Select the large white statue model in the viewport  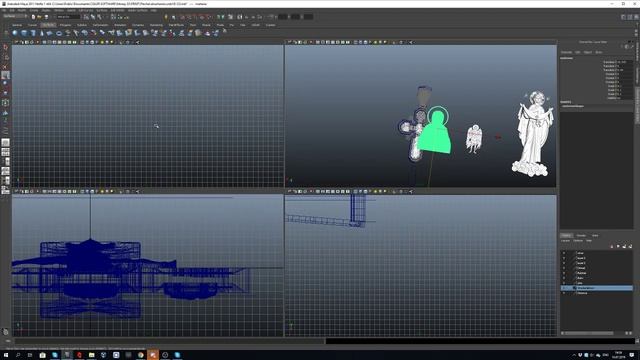pyautogui.click(x=533, y=134)
